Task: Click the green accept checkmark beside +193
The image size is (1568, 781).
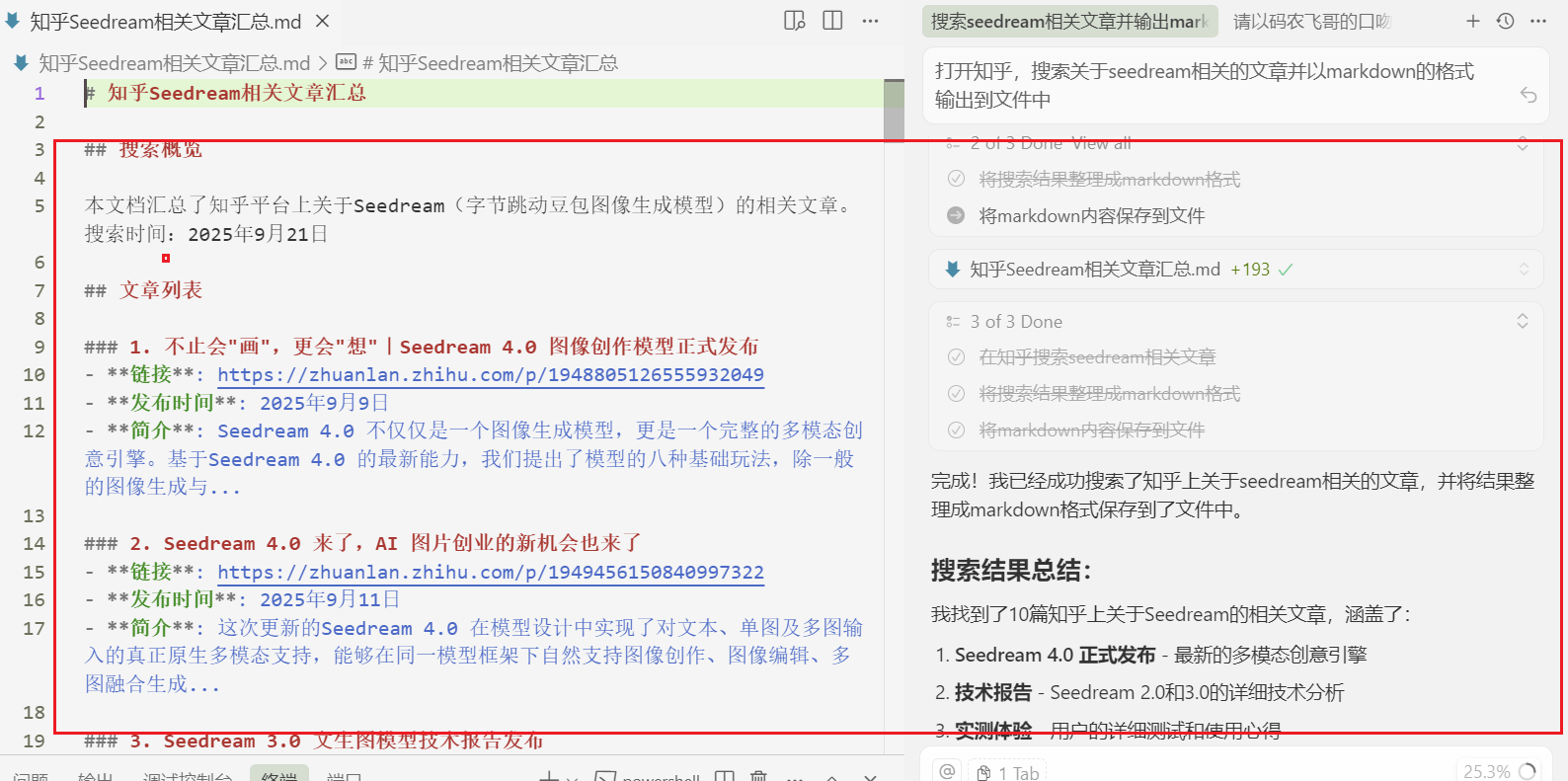Action: (x=1285, y=270)
